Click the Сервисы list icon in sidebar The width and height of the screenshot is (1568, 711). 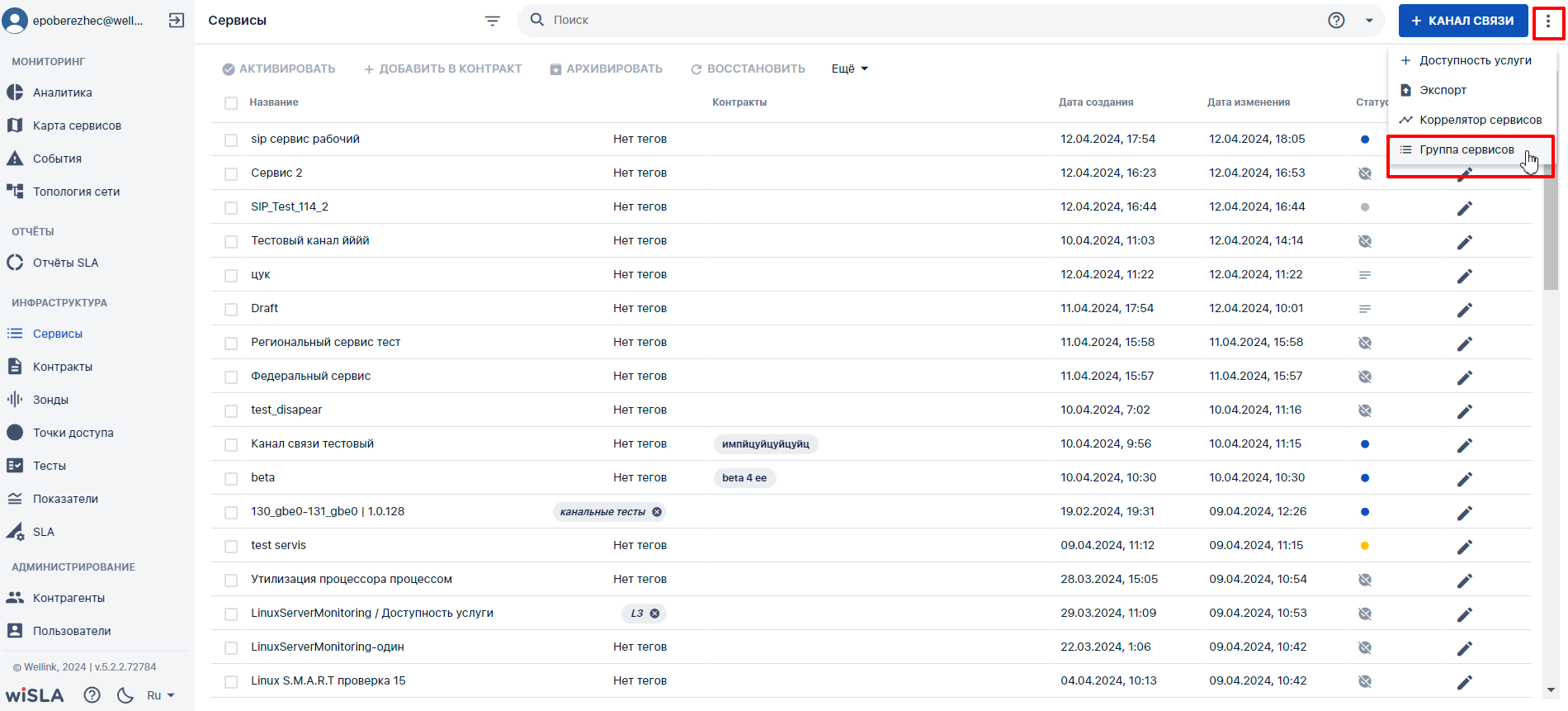[x=15, y=334]
